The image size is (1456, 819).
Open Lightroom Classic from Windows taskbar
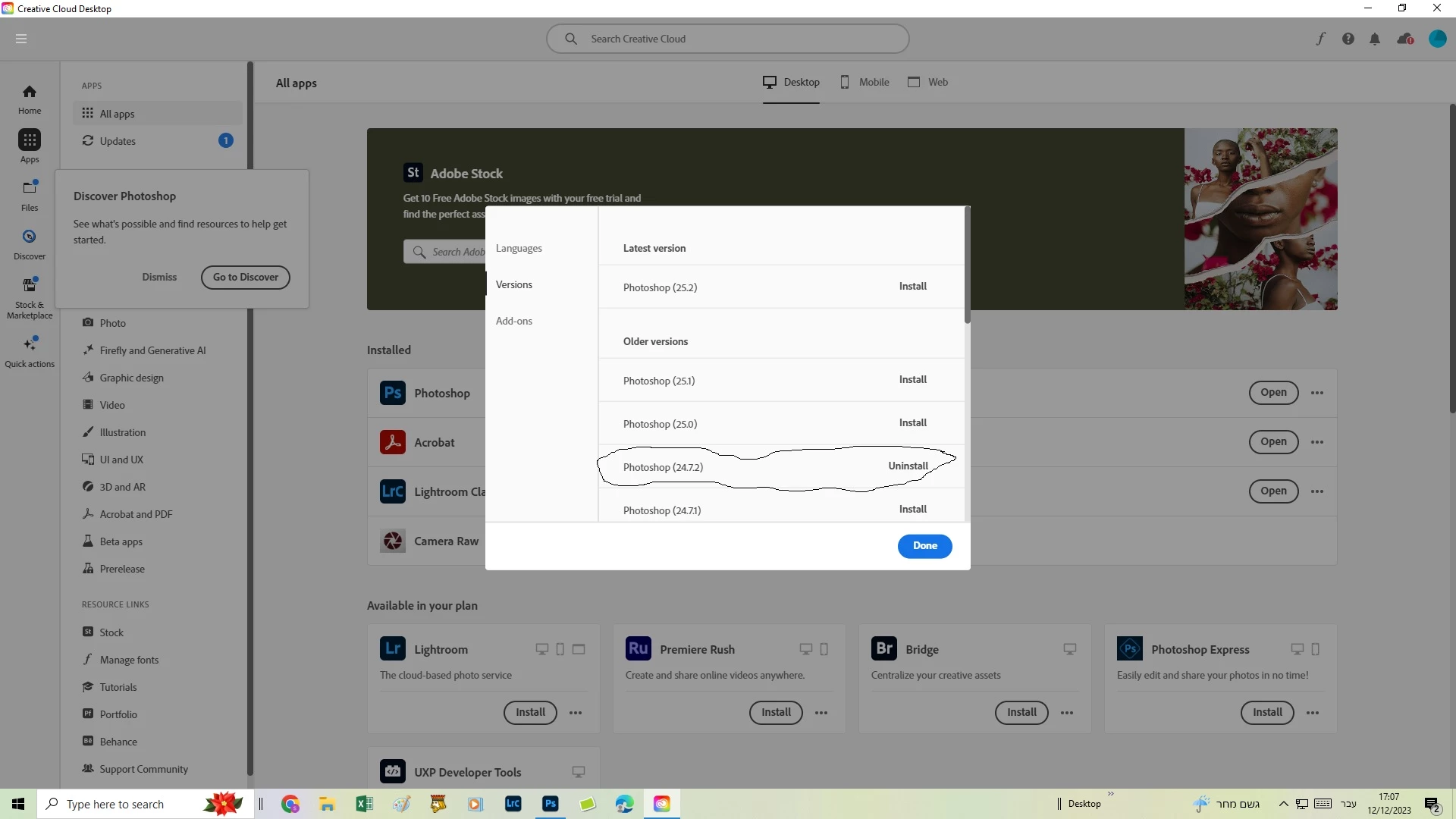coord(513,804)
